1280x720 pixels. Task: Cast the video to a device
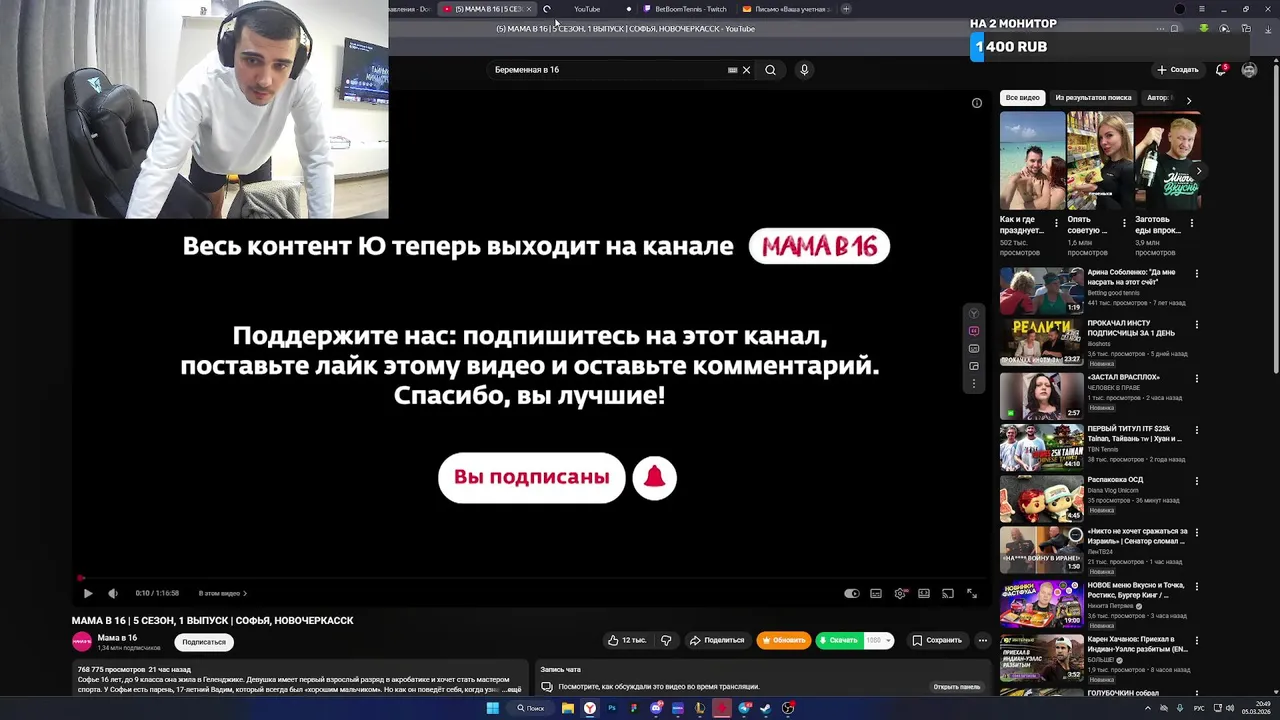tap(948, 593)
